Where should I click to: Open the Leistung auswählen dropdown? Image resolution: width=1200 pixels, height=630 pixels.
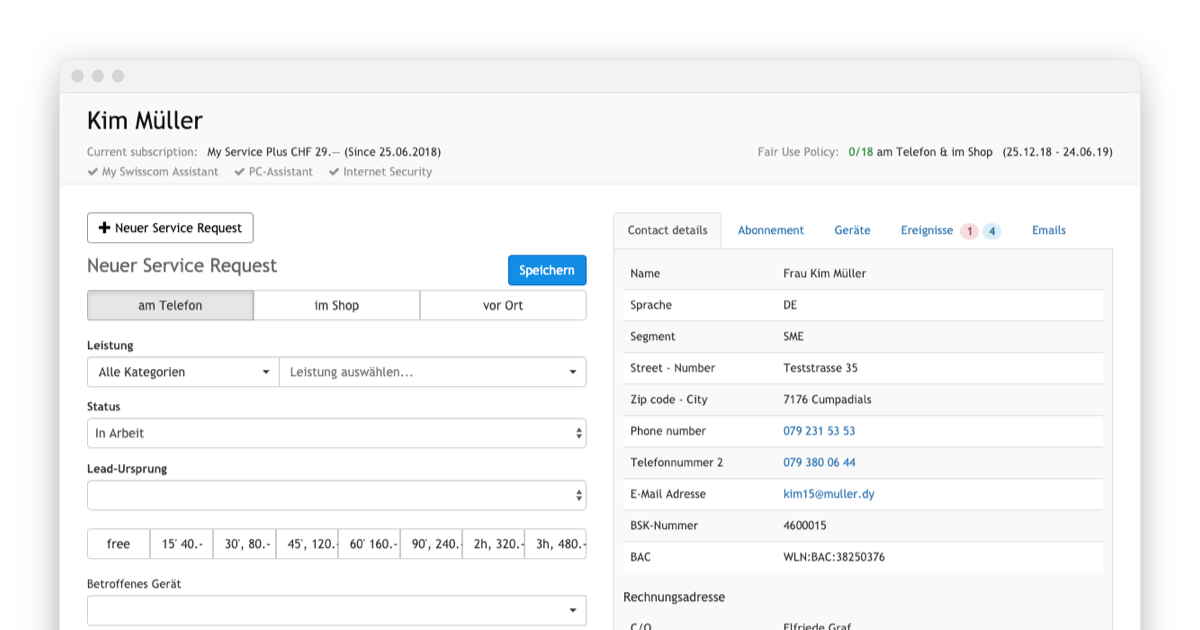coord(432,372)
